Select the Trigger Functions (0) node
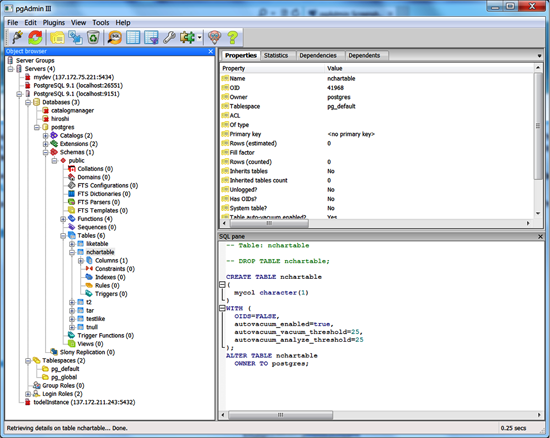 (x=106, y=336)
